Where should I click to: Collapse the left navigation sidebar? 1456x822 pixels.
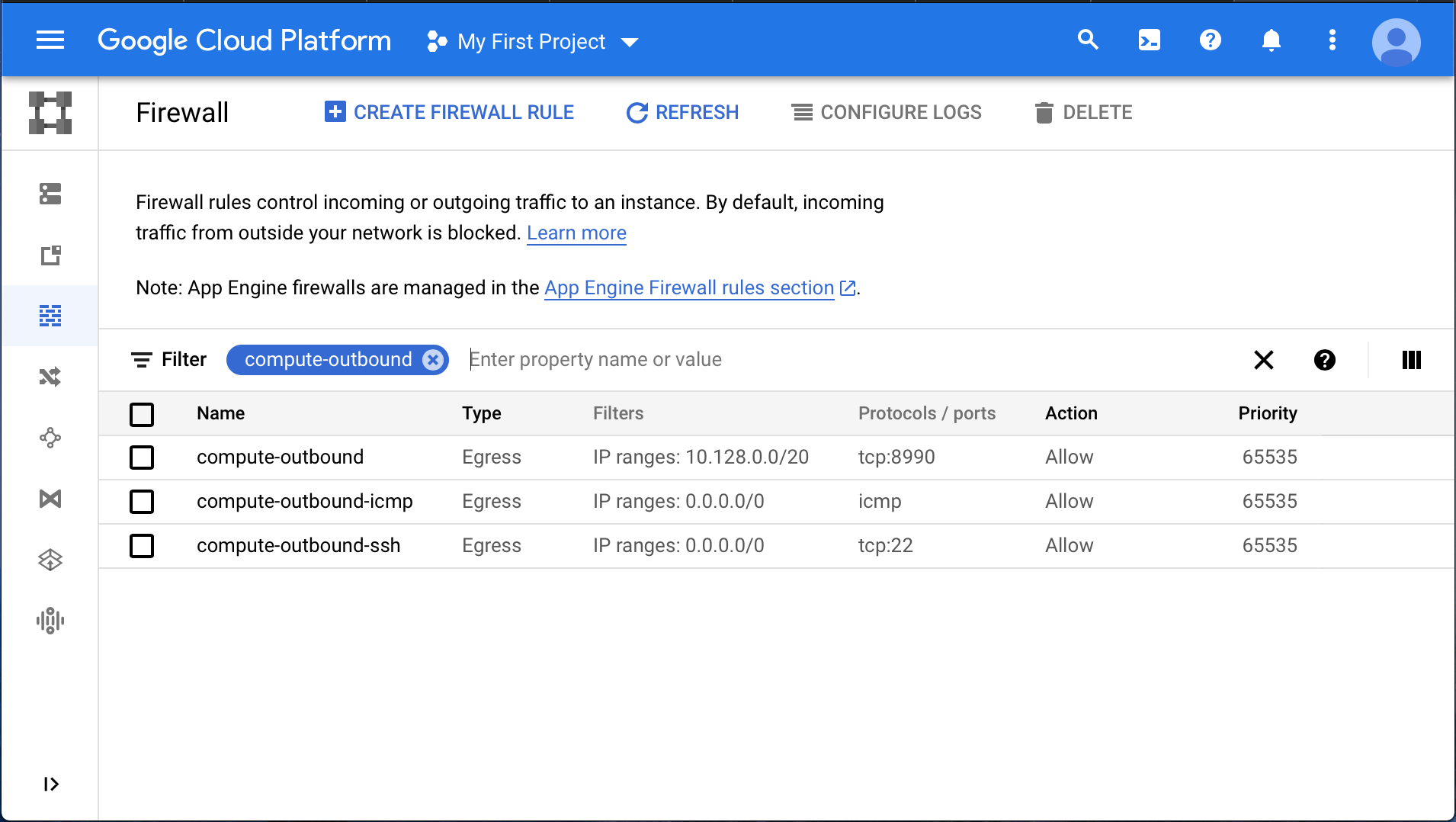click(x=50, y=784)
